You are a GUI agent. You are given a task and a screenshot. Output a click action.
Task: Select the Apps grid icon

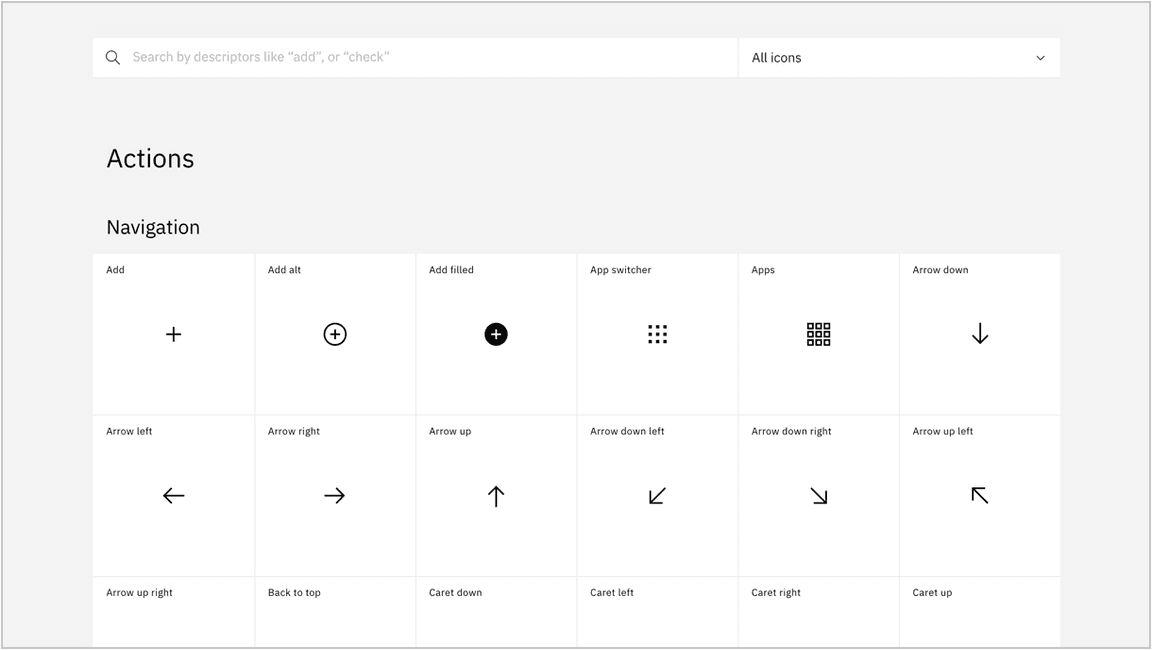click(818, 334)
